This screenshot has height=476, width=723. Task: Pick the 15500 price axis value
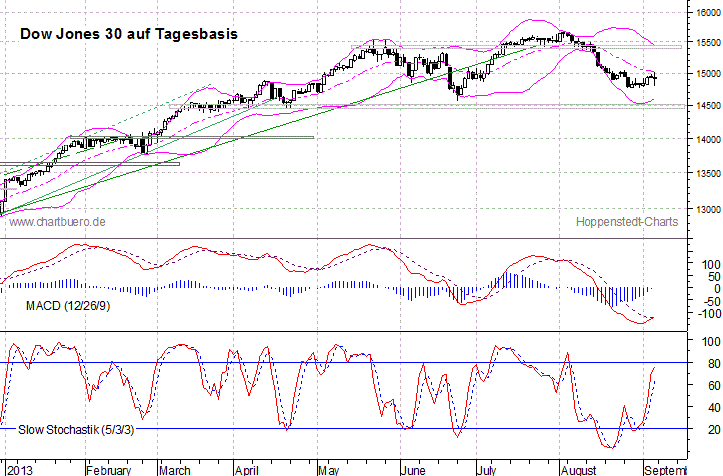coord(708,42)
